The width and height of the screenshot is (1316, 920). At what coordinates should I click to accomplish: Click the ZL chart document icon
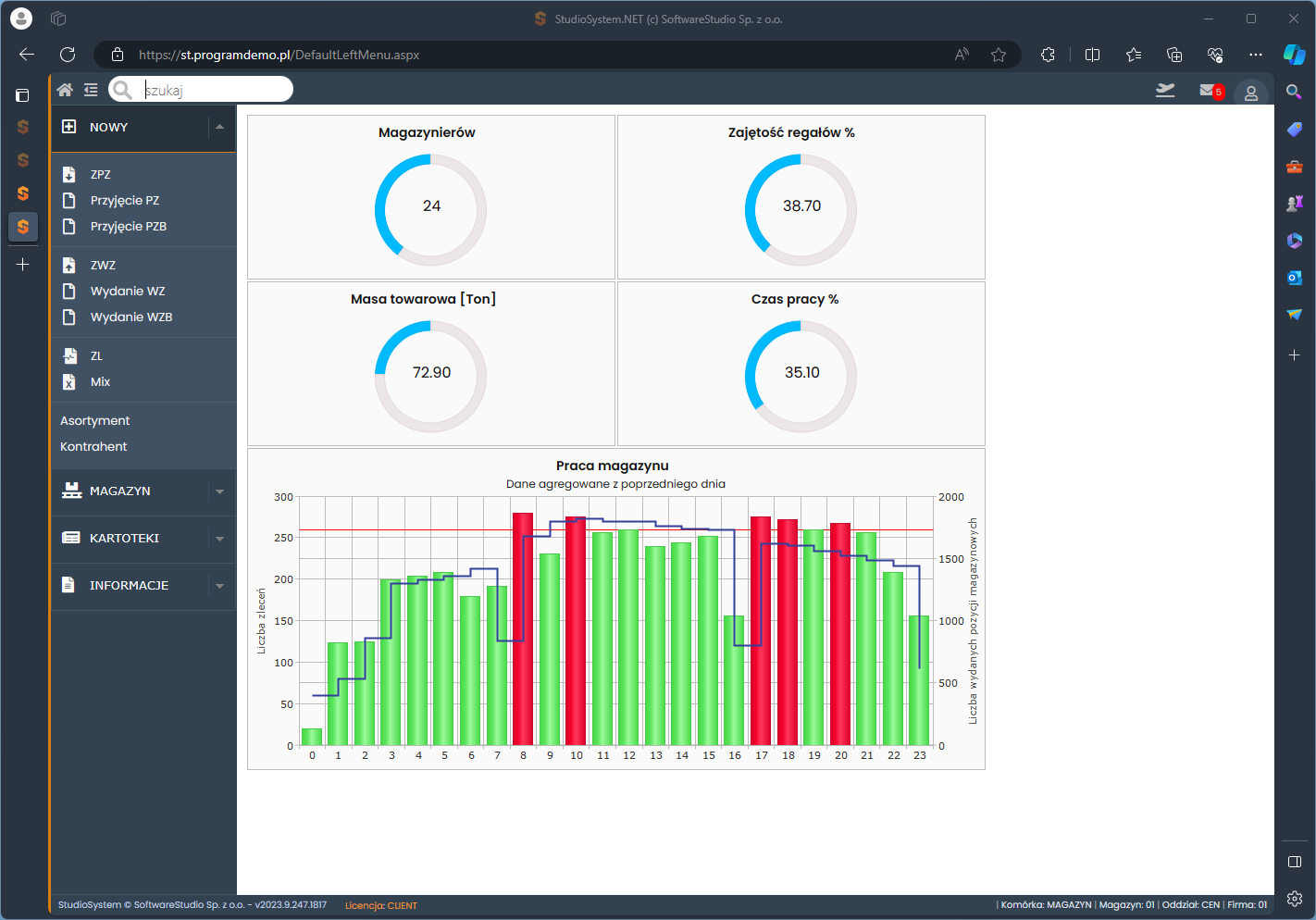(69, 355)
